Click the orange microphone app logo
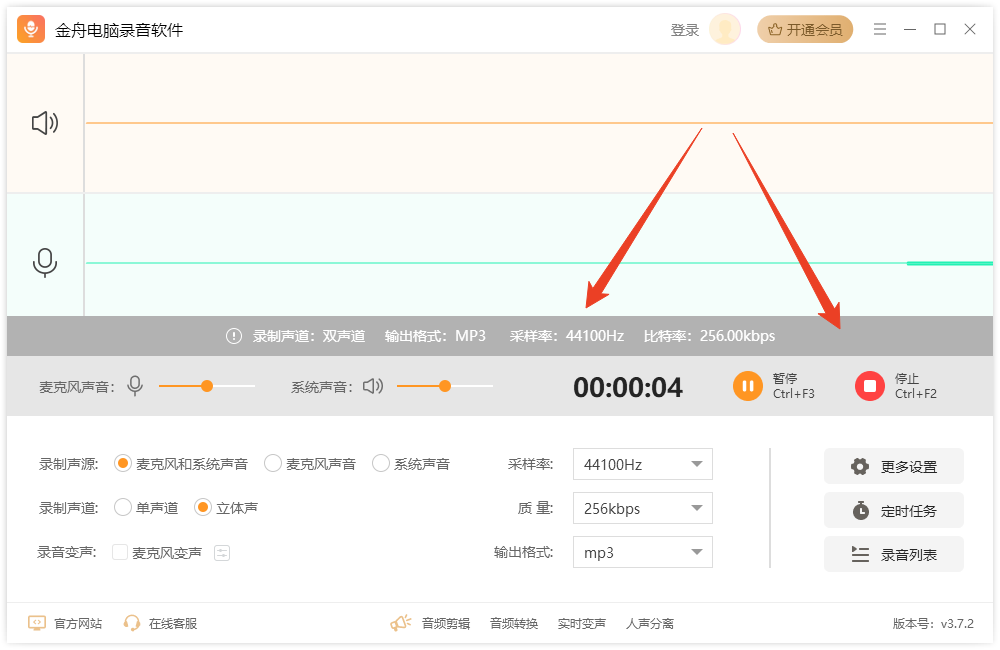 (x=31, y=29)
